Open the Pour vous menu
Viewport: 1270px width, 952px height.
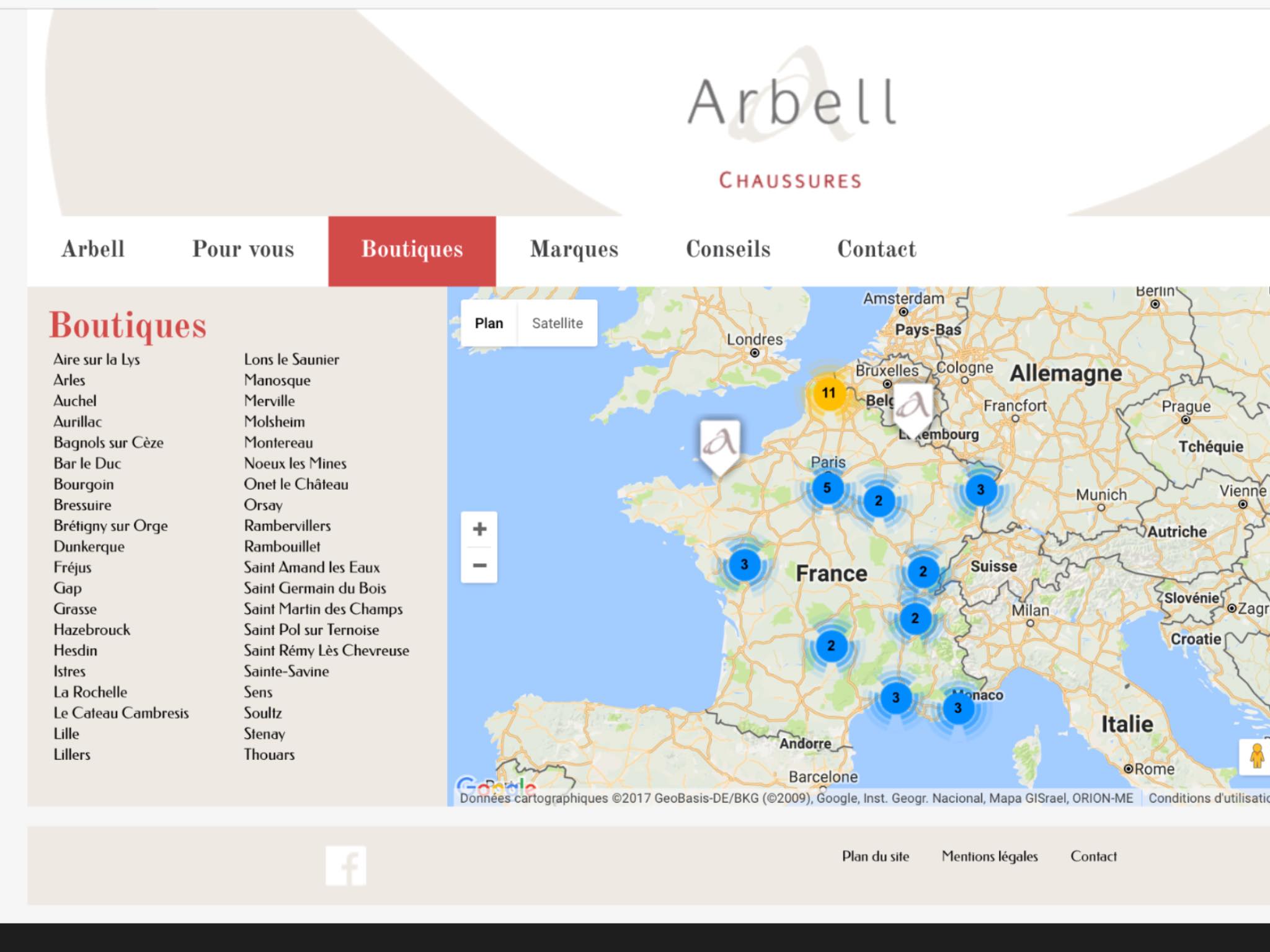(243, 249)
